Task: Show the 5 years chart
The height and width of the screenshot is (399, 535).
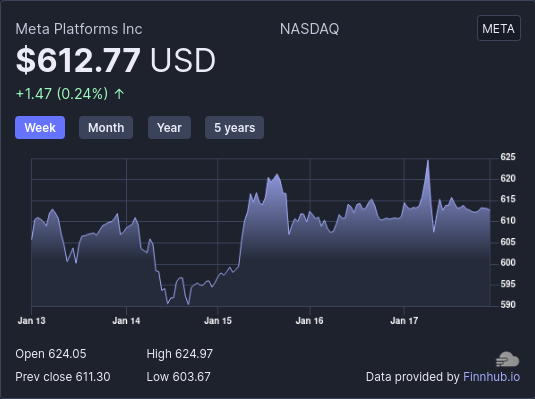Action: tap(234, 128)
